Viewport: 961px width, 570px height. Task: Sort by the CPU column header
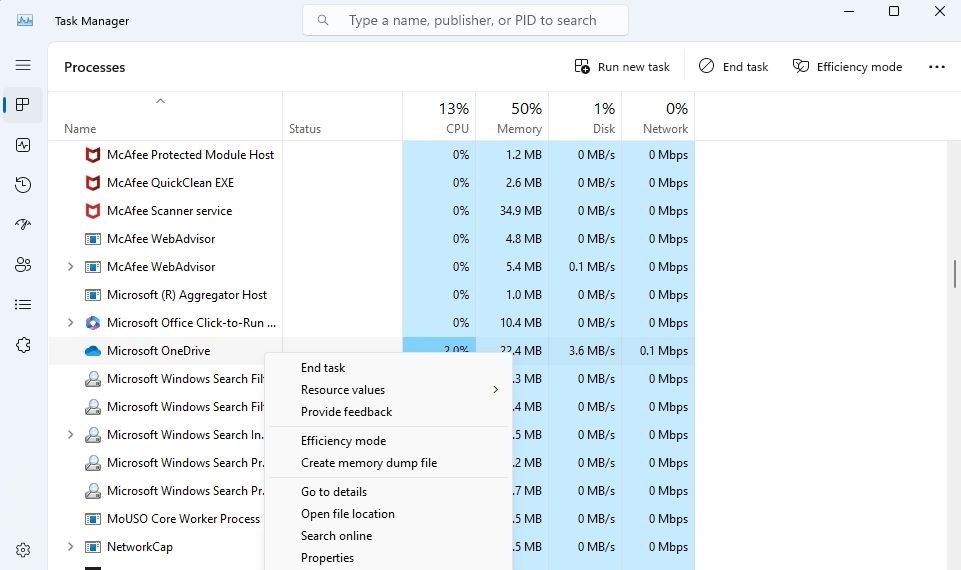point(439,116)
